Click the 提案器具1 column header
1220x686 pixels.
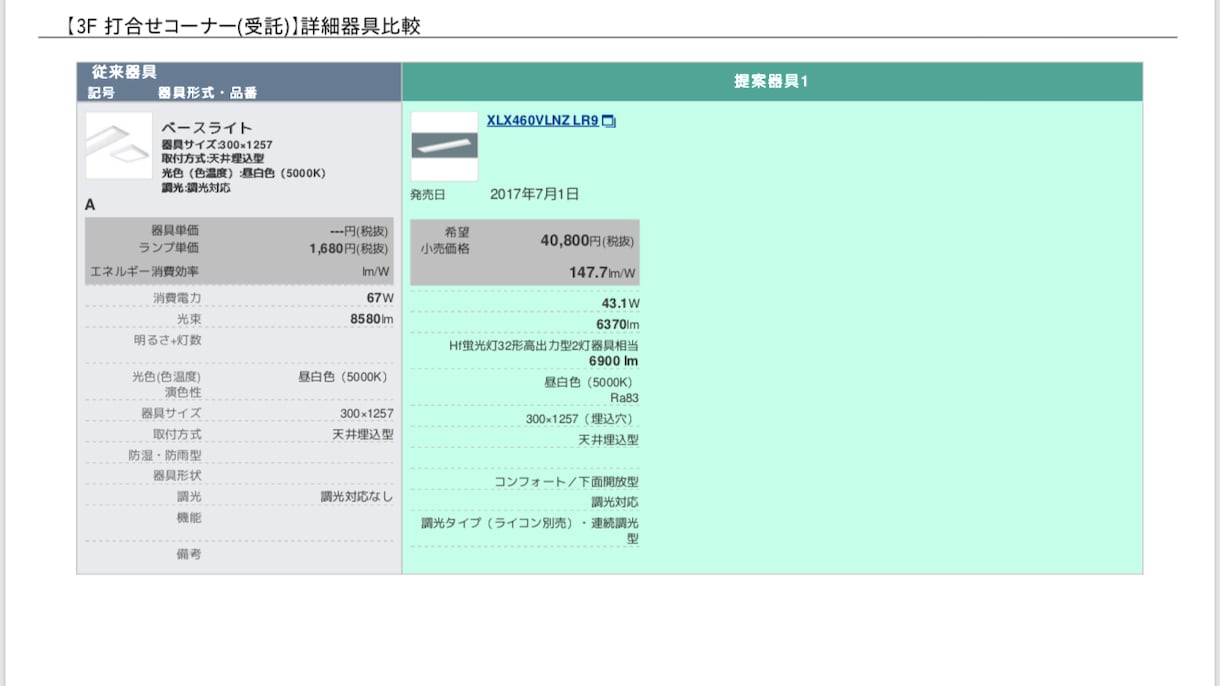(771, 82)
